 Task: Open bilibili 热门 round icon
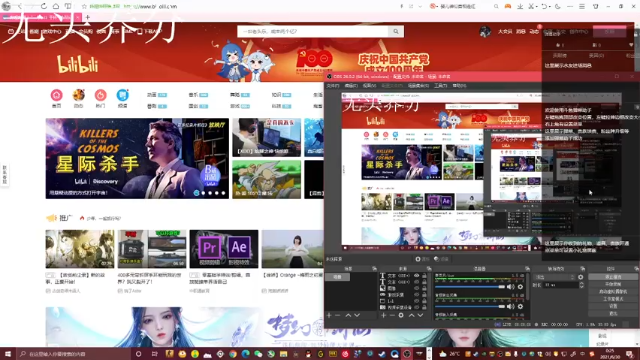click(x=100, y=95)
